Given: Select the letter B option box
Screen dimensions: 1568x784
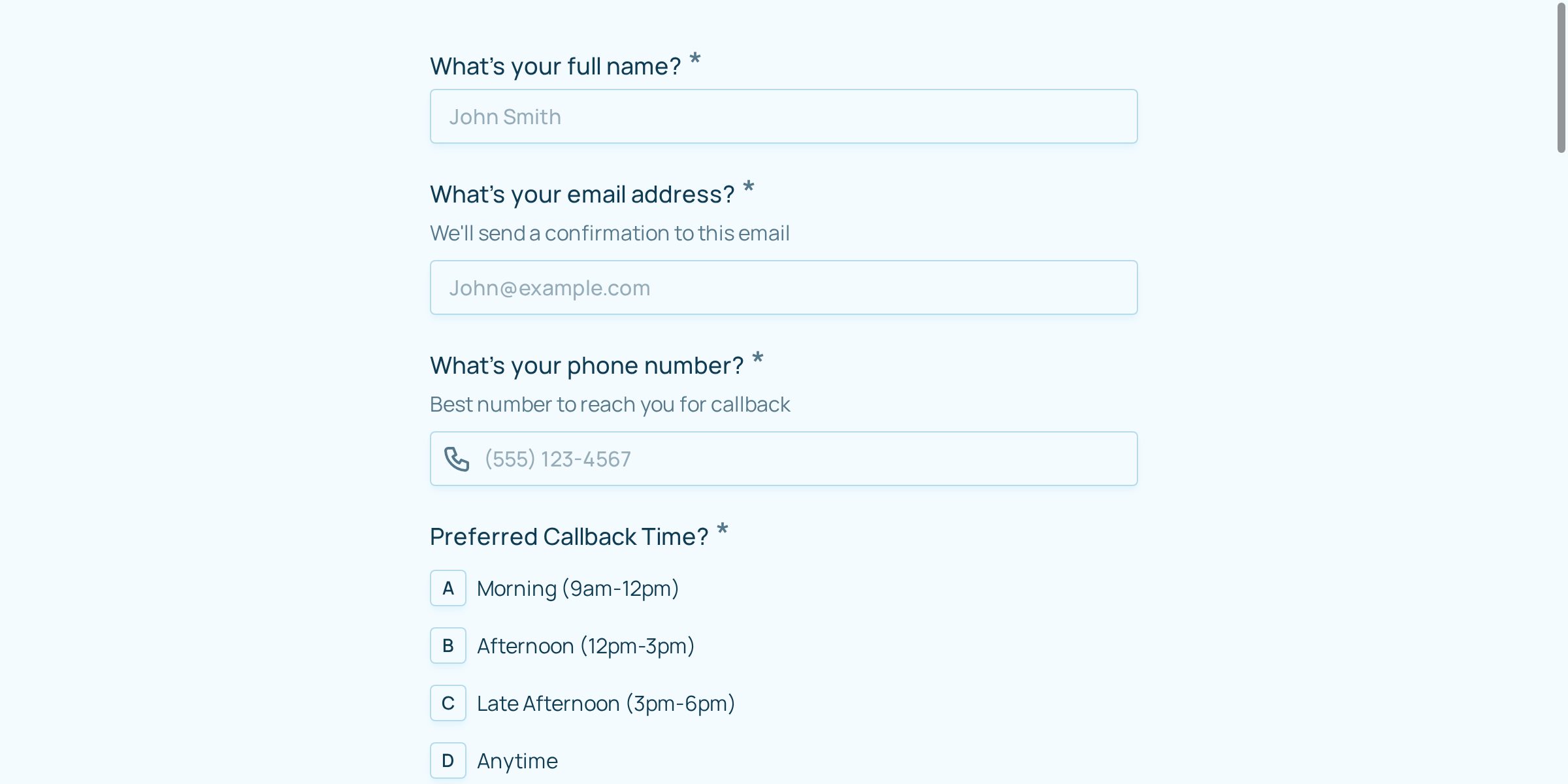Looking at the screenshot, I should [448, 645].
